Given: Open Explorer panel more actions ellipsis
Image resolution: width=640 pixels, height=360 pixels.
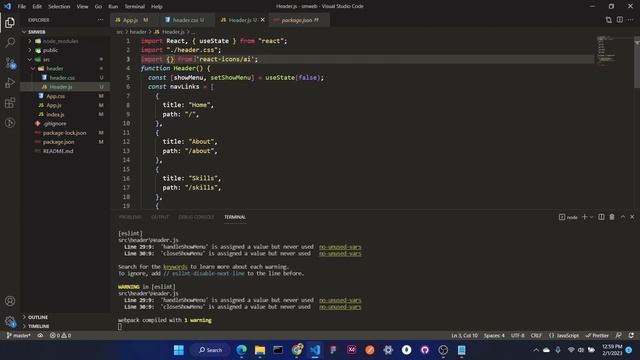Looking at the screenshot, I should pyautogui.click(x=100, y=20).
